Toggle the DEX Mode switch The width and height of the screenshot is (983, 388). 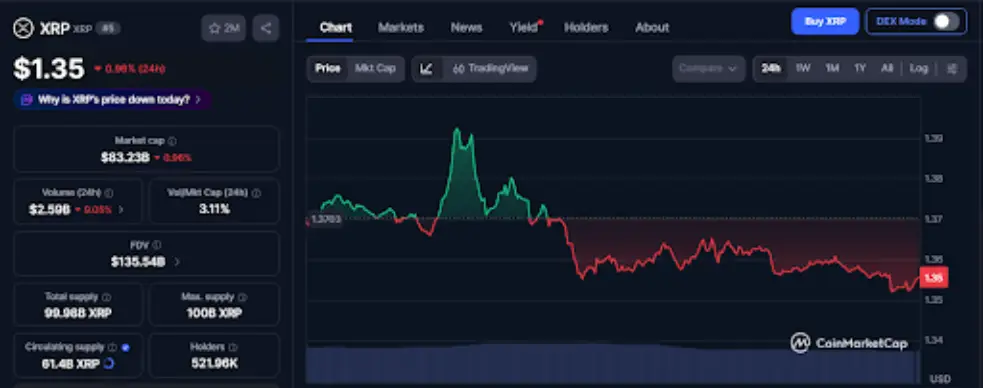click(x=946, y=21)
